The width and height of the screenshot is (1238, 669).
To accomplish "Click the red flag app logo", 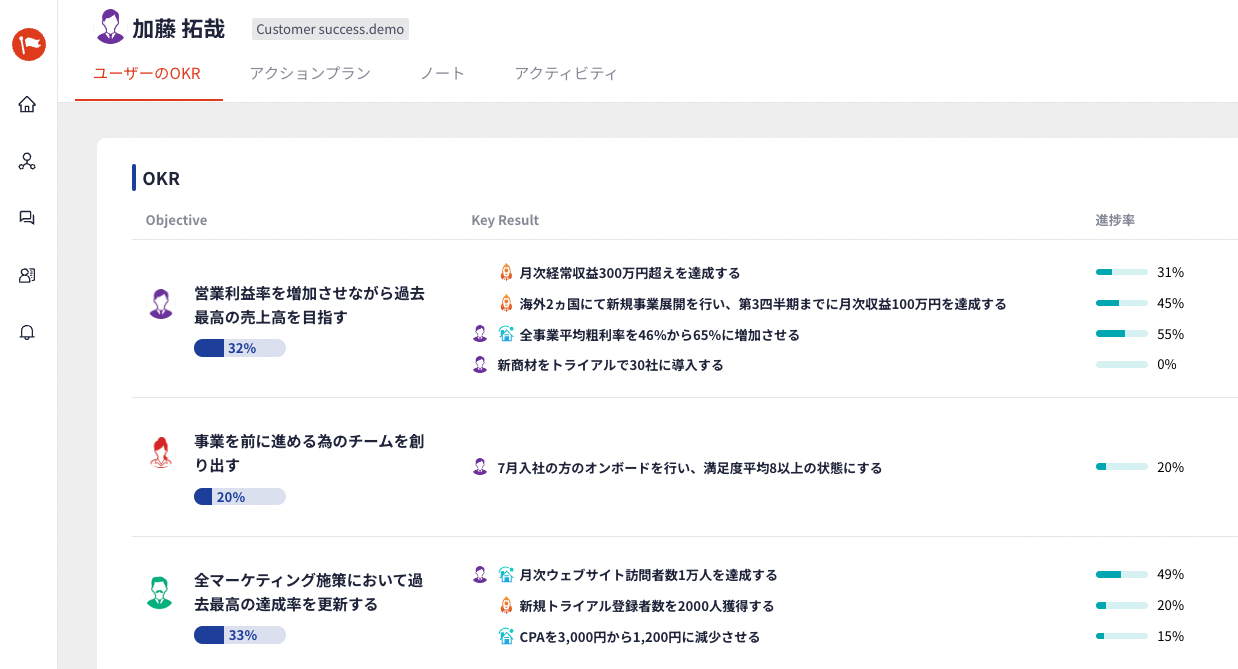I will (x=29, y=44).
